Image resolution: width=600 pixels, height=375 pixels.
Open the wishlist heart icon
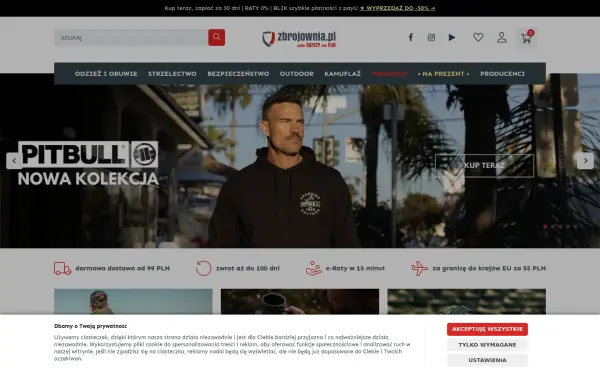coord(478,38)
